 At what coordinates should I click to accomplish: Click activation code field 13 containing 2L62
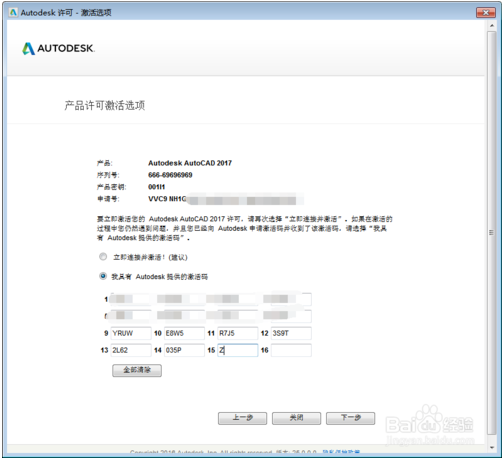131,350
